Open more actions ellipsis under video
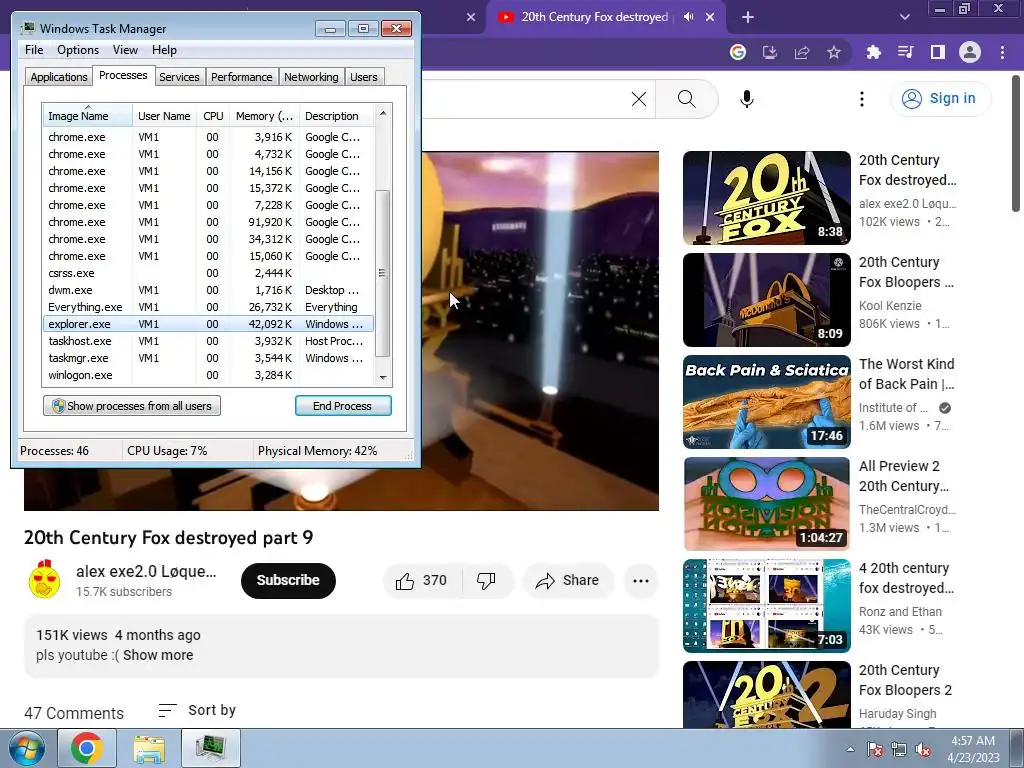The height and width of the screenshot is (768, 1024). 641,581
